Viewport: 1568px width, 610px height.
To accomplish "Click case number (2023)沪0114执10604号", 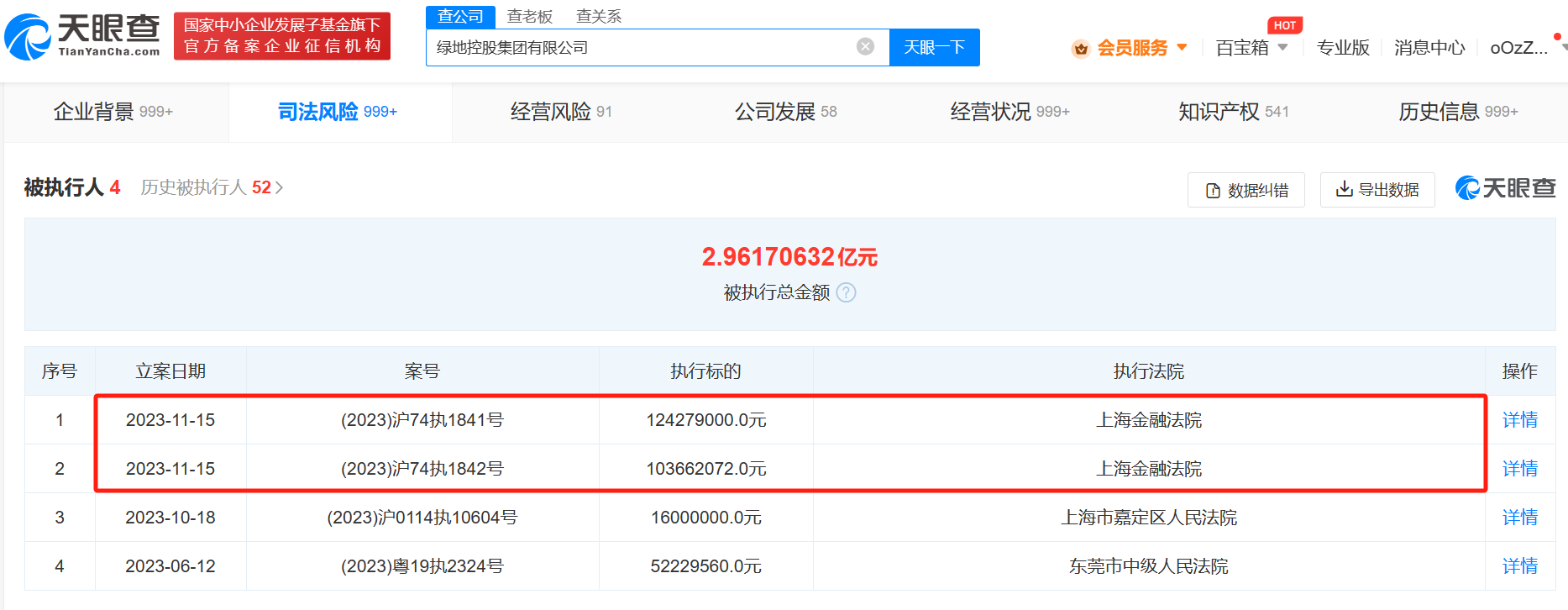I will pyautogui.click(x=422, y=518).
